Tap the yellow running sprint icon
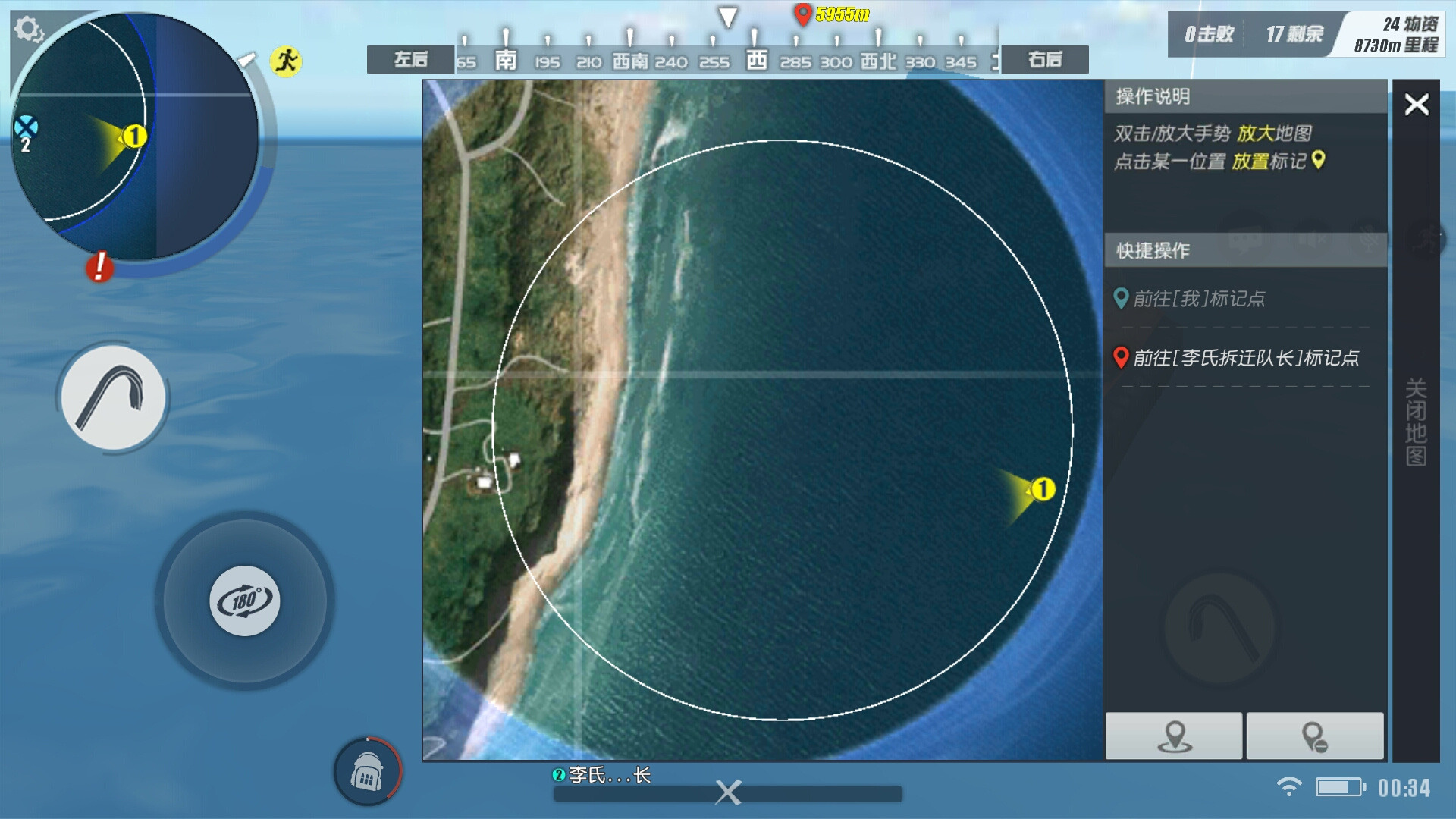The height and width of the screenshot is (819, 1456). pyautogui.click(x=286, y=61)
